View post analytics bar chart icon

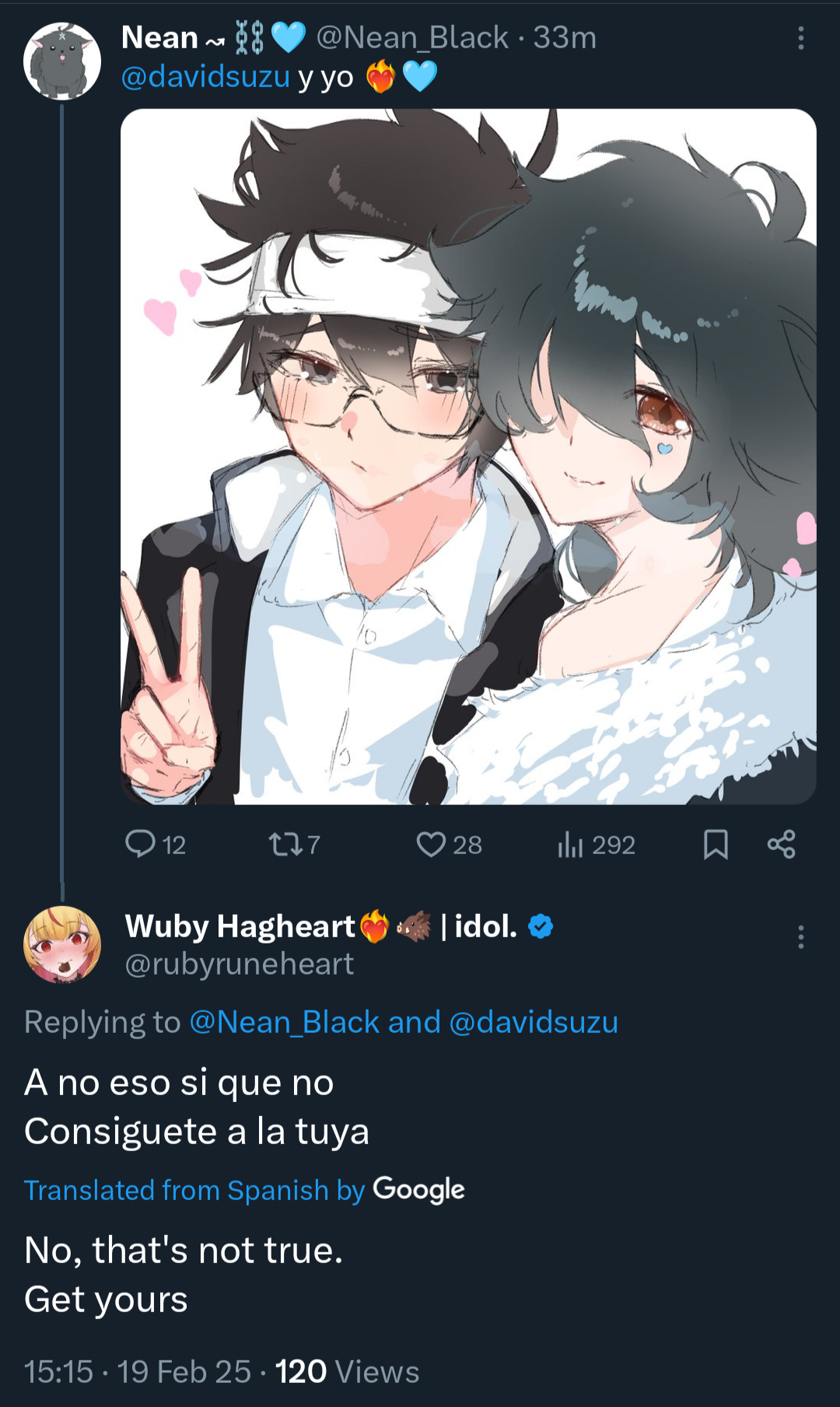[x=570, y=844]
